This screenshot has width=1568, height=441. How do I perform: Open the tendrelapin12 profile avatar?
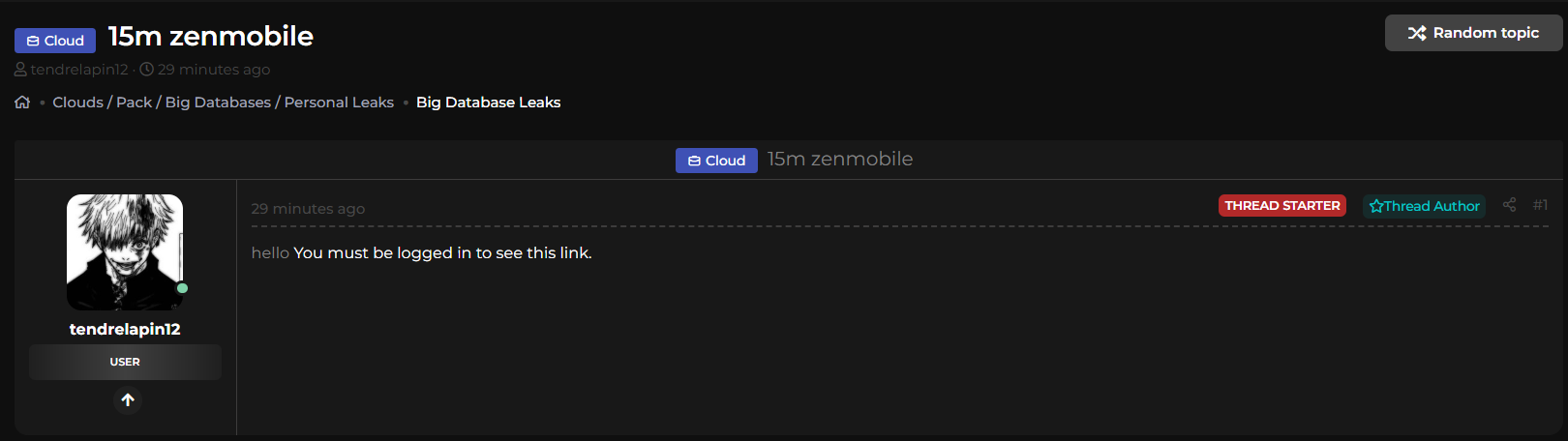[125, 251]
